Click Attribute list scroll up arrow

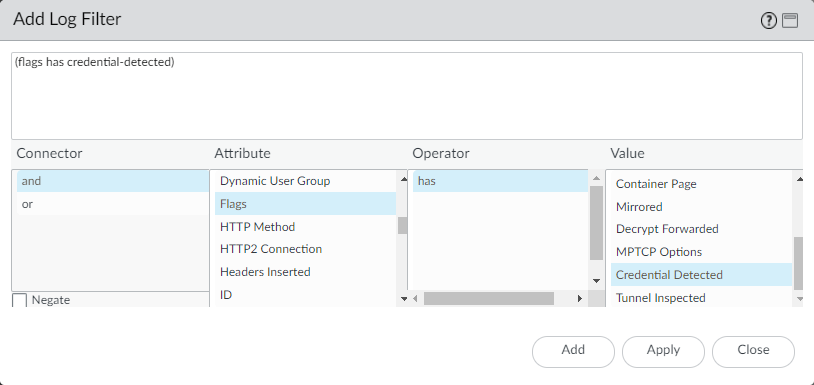[x=404, y=179]
